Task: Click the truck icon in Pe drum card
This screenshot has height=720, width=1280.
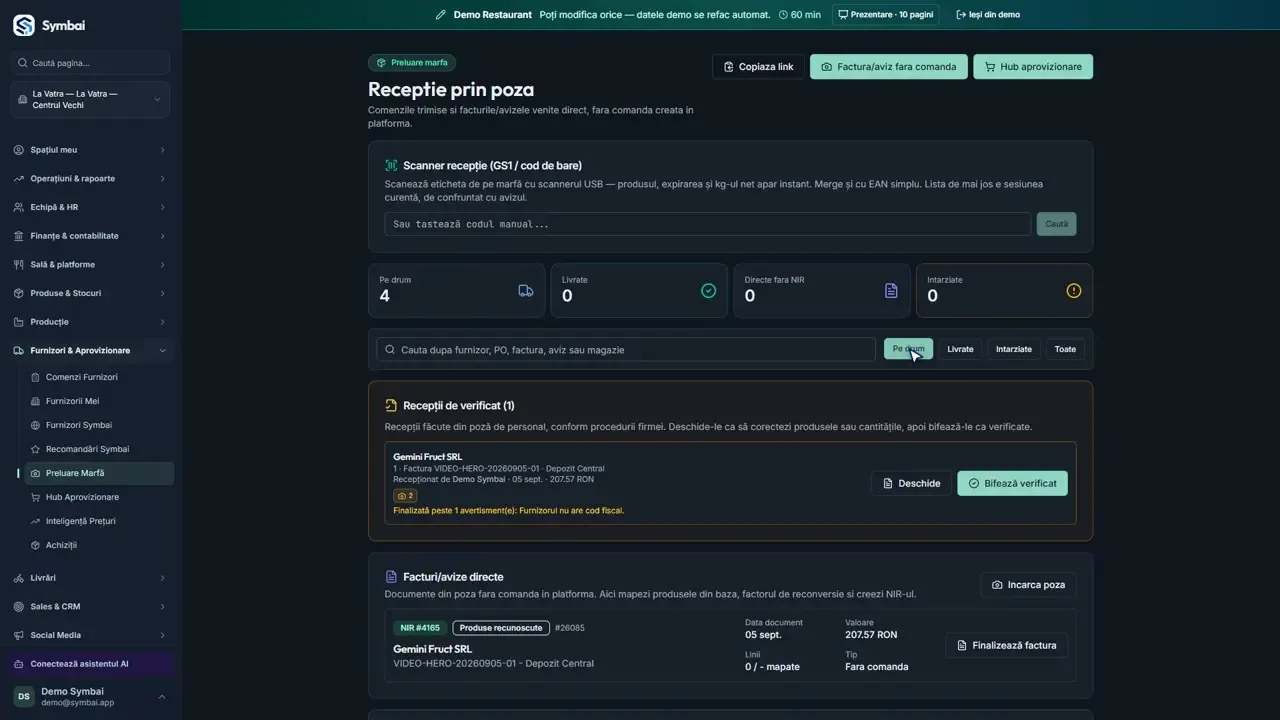Action: tap(526, 291)
